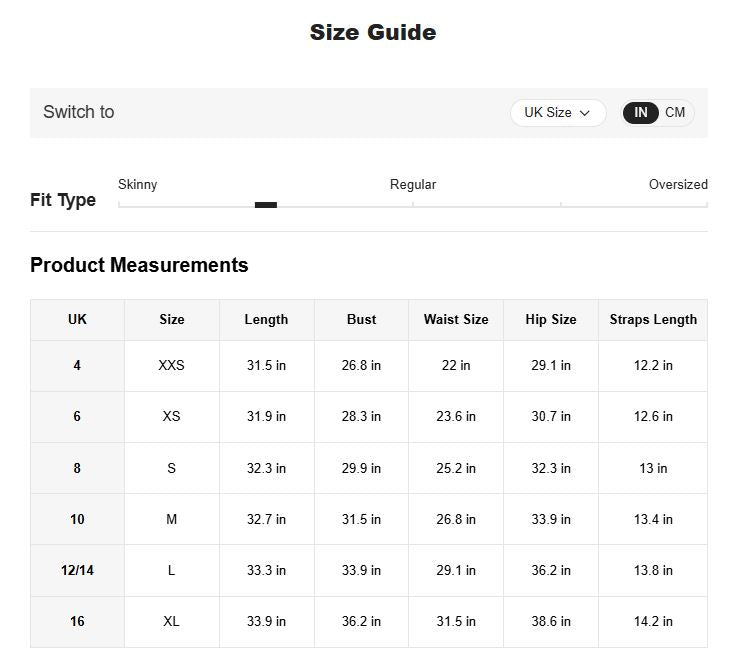Click the Product Measurements heading

point(139,265)
